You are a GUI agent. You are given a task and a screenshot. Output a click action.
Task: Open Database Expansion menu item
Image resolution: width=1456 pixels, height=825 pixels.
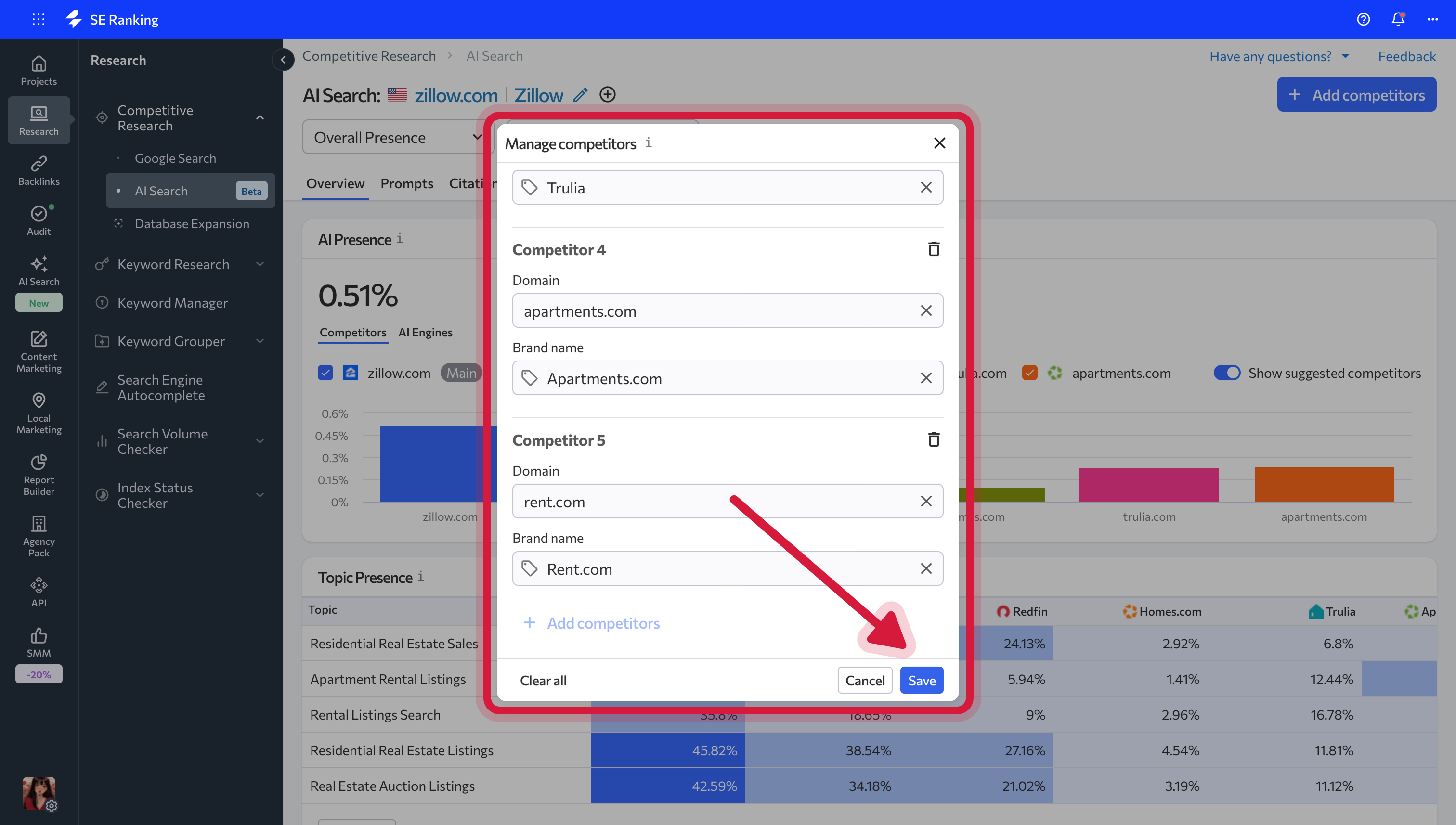click(192, 224)
